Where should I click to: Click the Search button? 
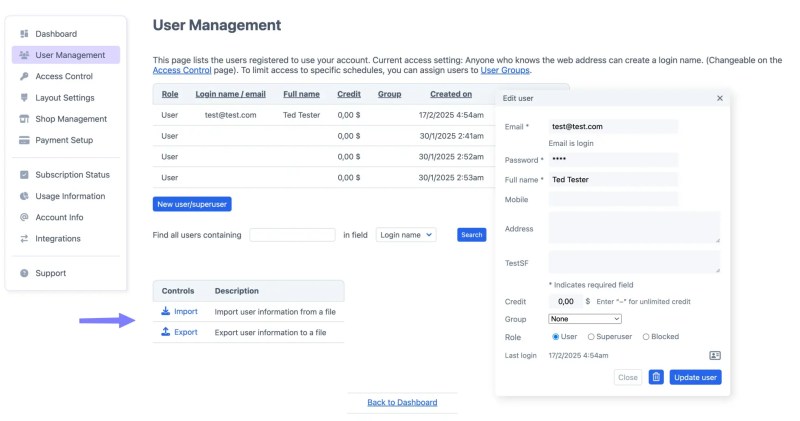pos(471,235)
